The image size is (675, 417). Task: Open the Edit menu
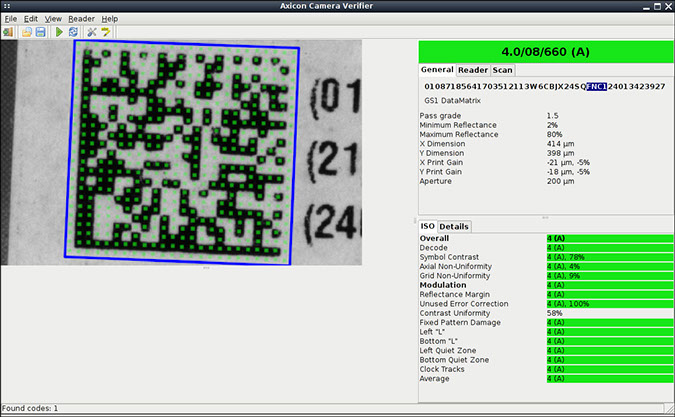tap(31, 19)
